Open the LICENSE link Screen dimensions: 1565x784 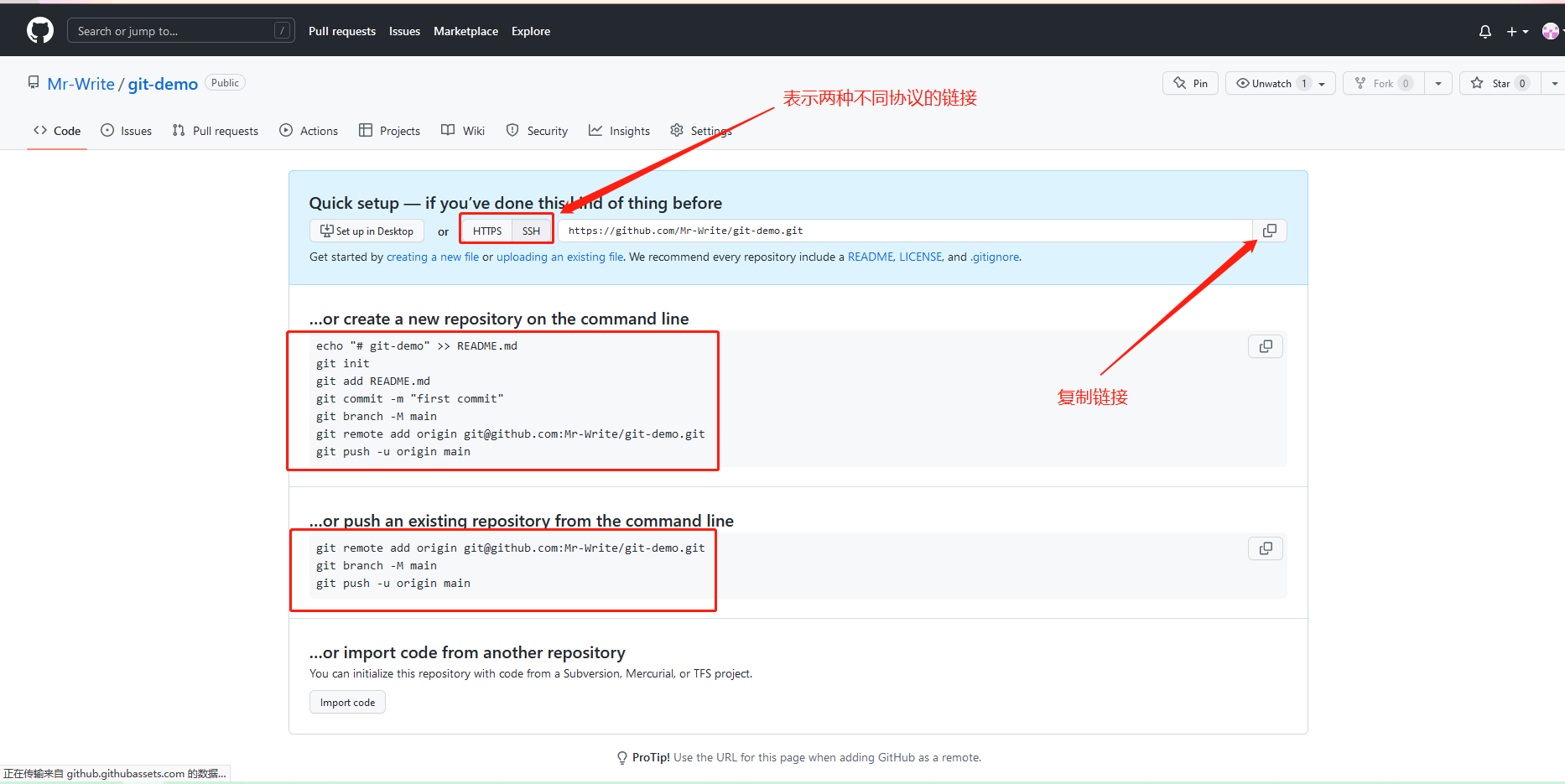tap(921, 257)
